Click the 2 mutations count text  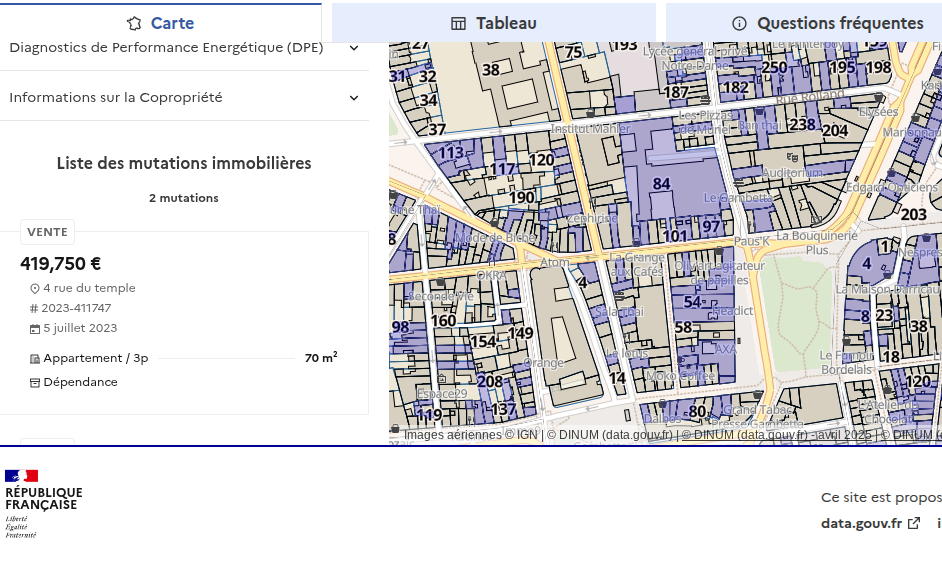click(184, 198)
